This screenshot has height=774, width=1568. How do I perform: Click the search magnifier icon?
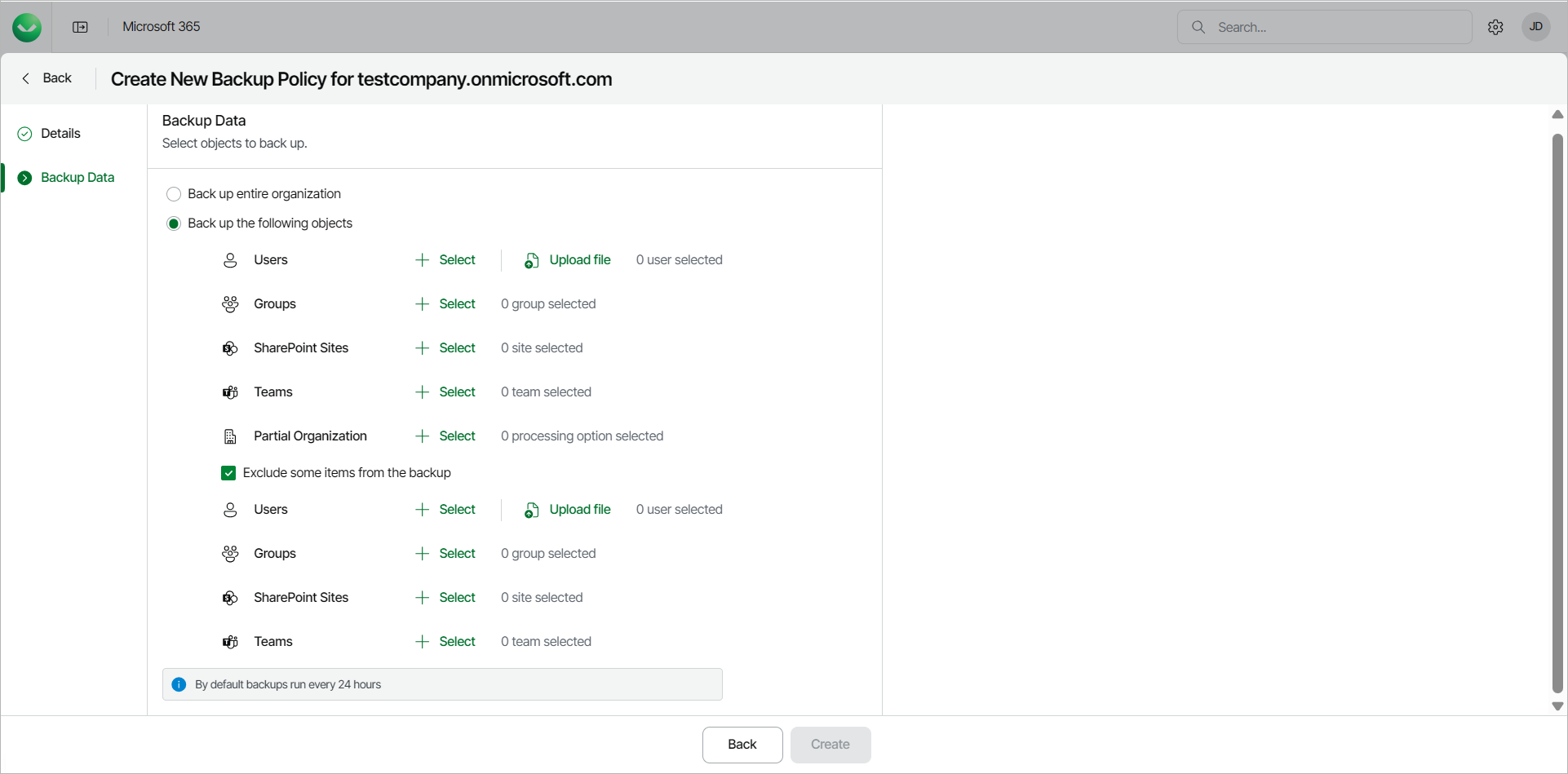click(1198, 27)
